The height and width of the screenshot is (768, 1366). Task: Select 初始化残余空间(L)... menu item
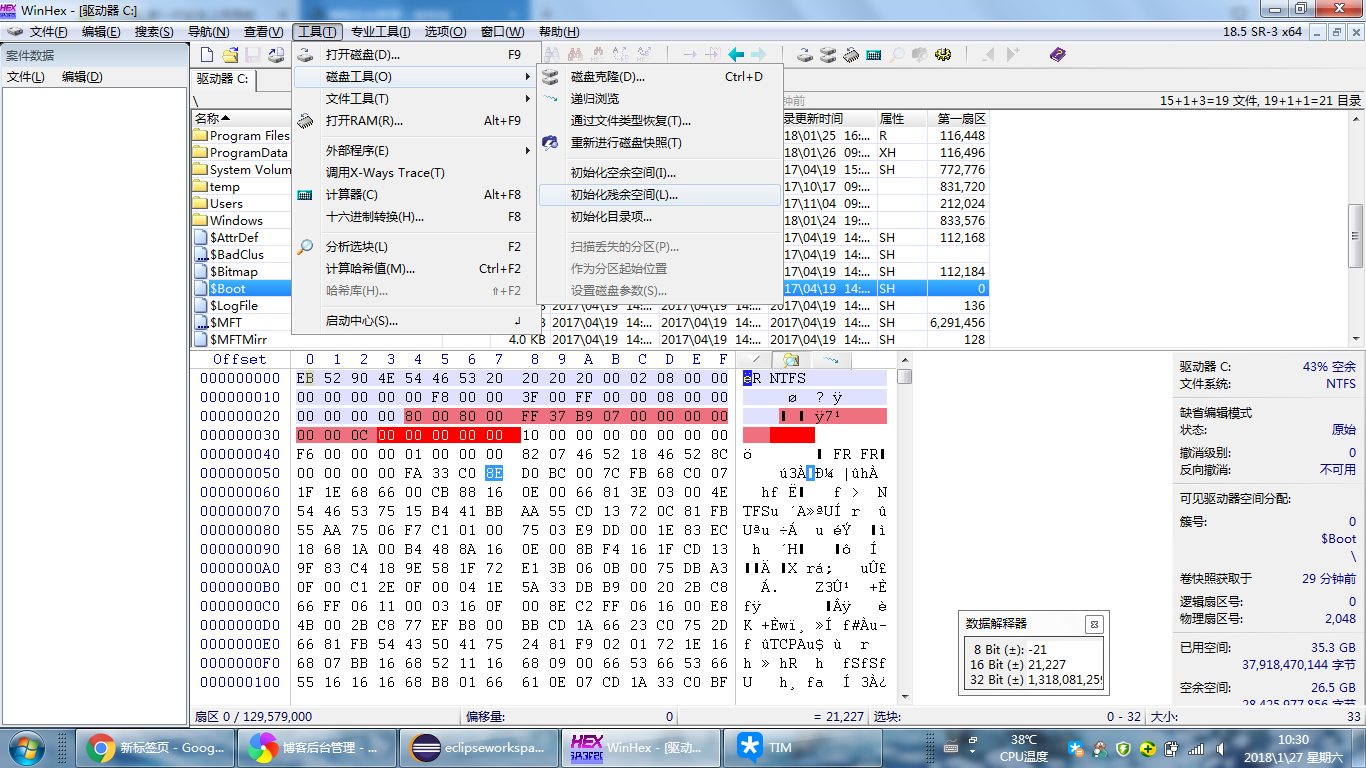[659, 195]
